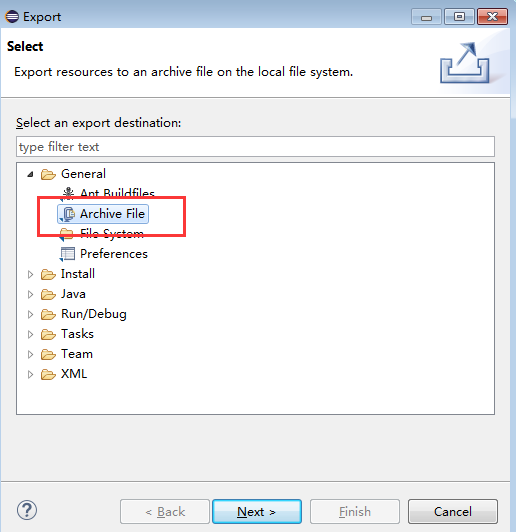Click the Eclipse logo in title bar
Viewport: 516px width, 532px height.
click(x=12, y=17)
